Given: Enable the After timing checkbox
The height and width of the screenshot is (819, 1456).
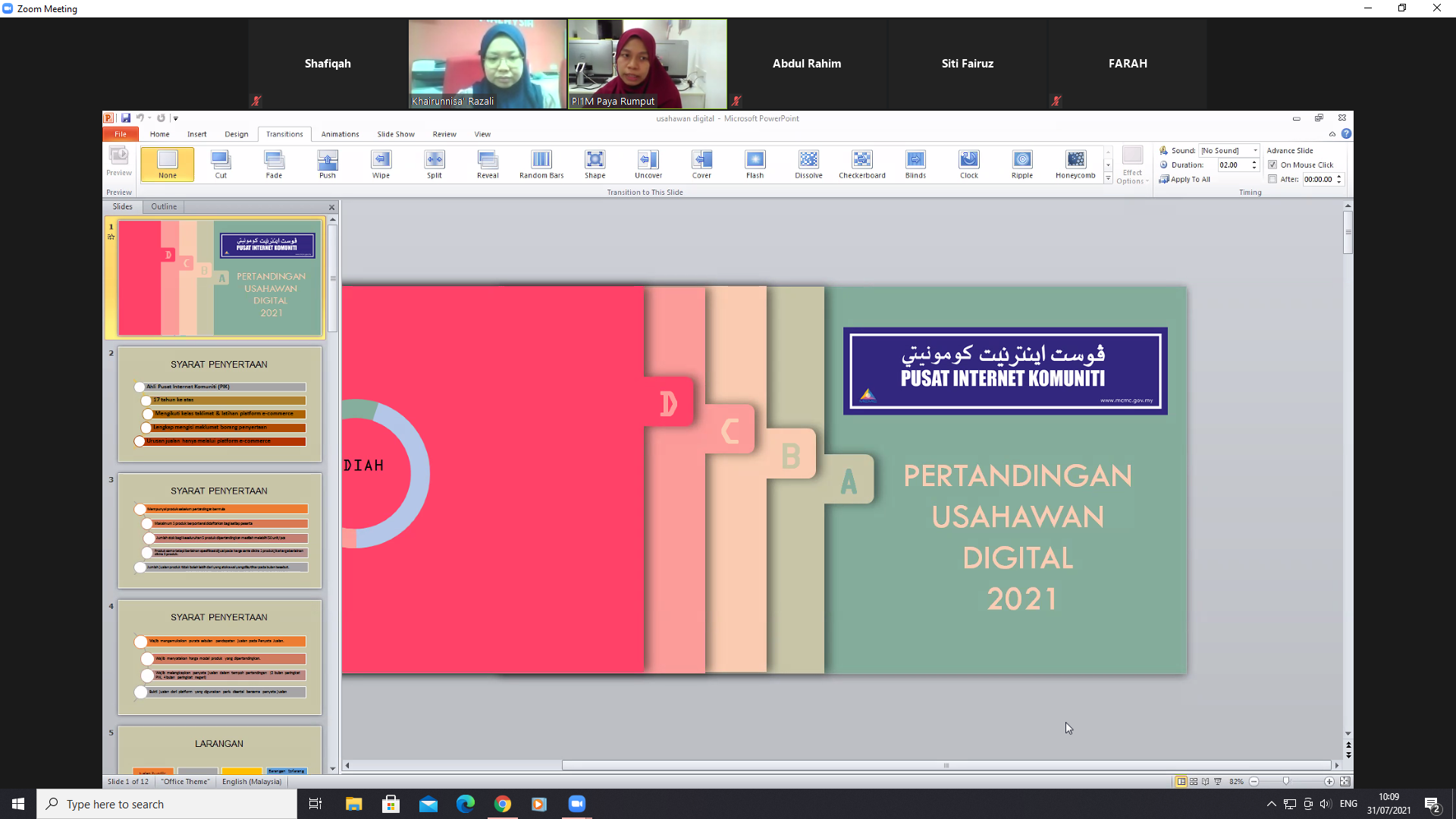Looking at the screenshot, I should [x=1273, y=180].
